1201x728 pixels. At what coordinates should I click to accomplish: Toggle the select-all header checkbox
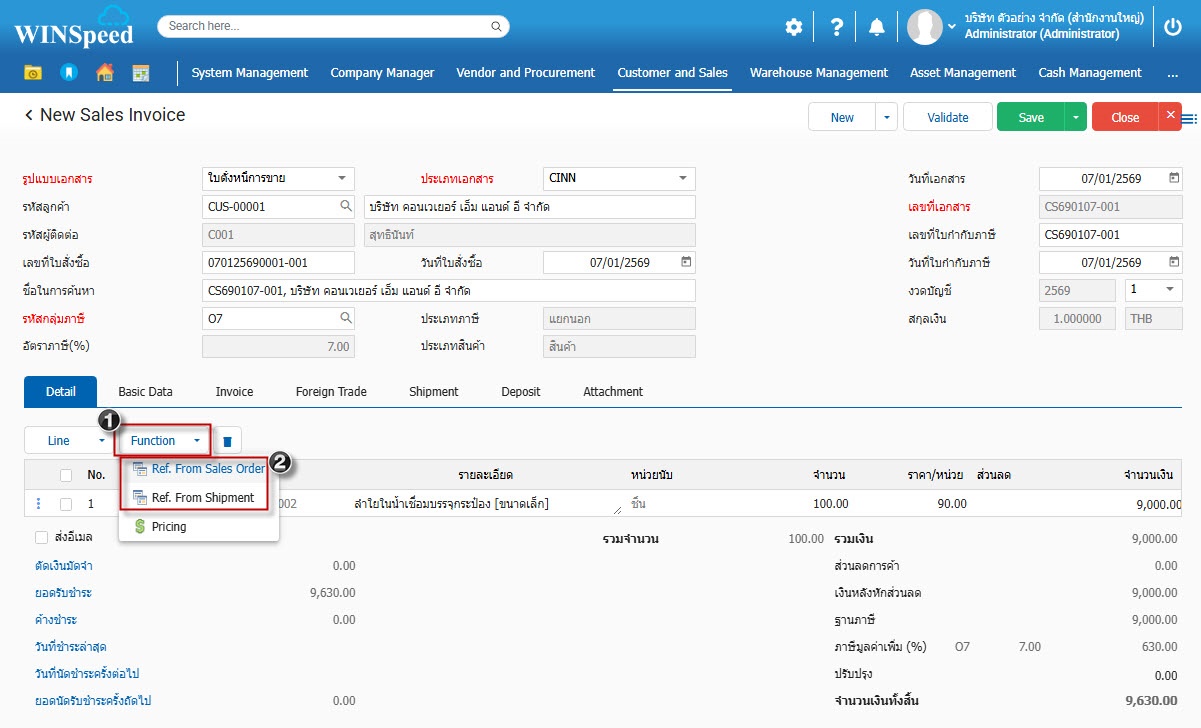pos(66,475)
